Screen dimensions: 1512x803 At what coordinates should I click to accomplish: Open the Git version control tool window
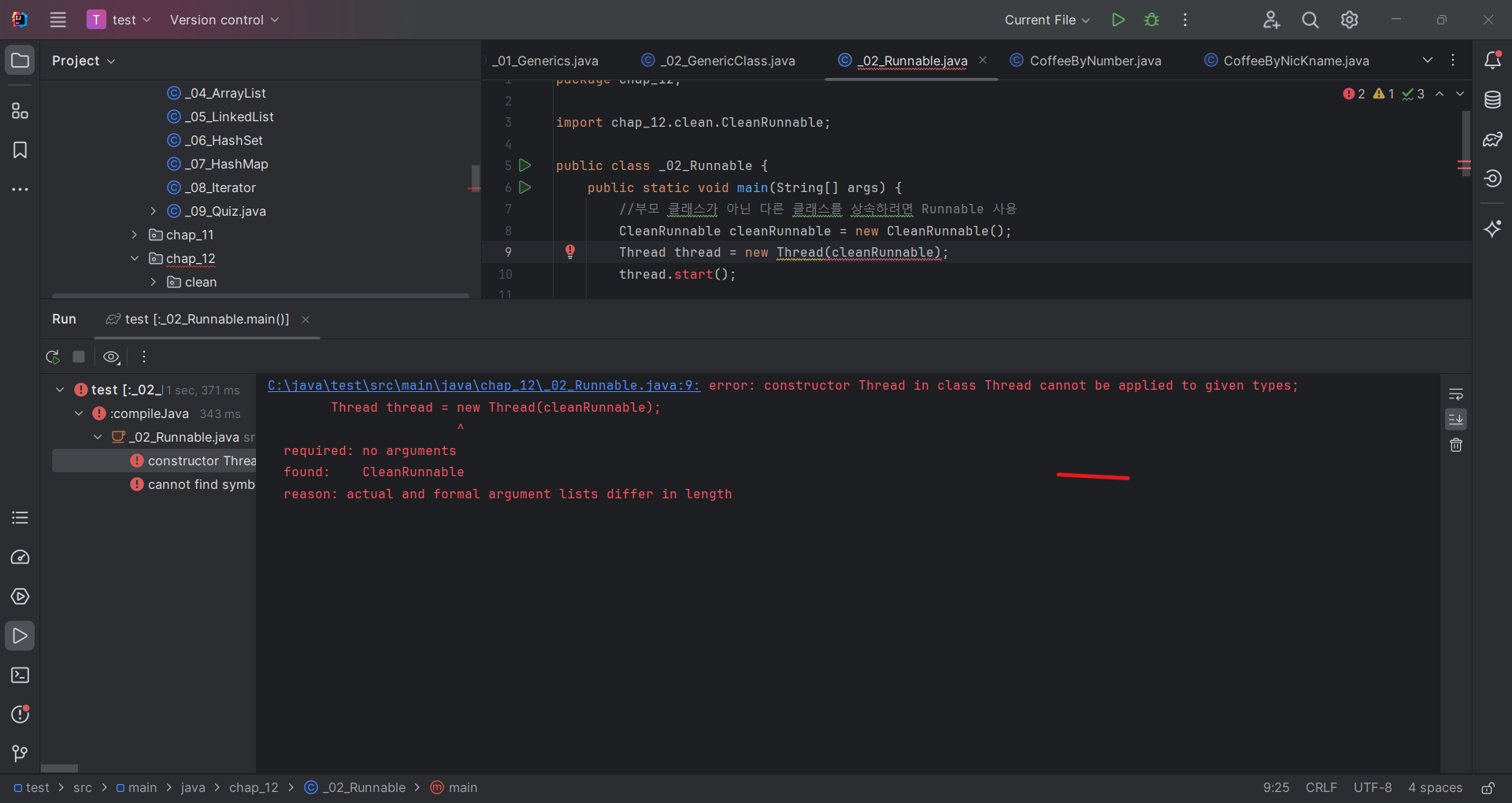(20, 753)
